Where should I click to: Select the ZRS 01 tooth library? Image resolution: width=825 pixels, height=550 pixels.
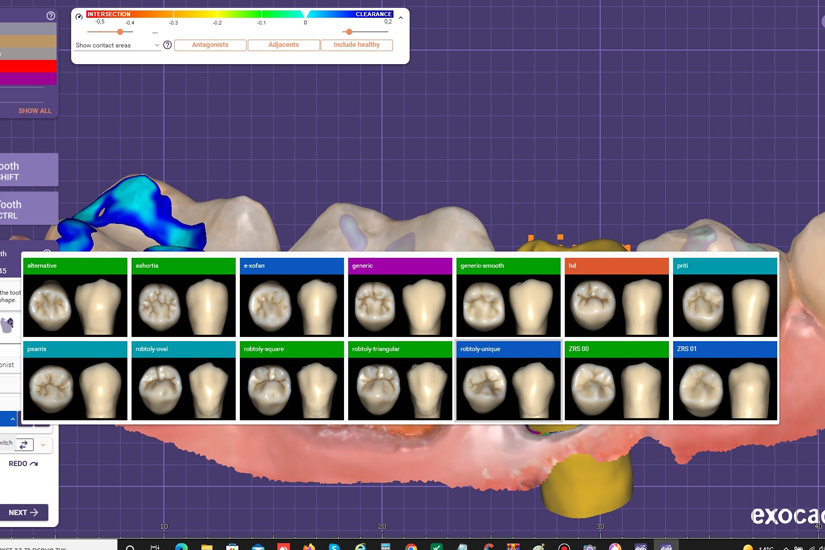pyautogui.click(x=725, y=381)
